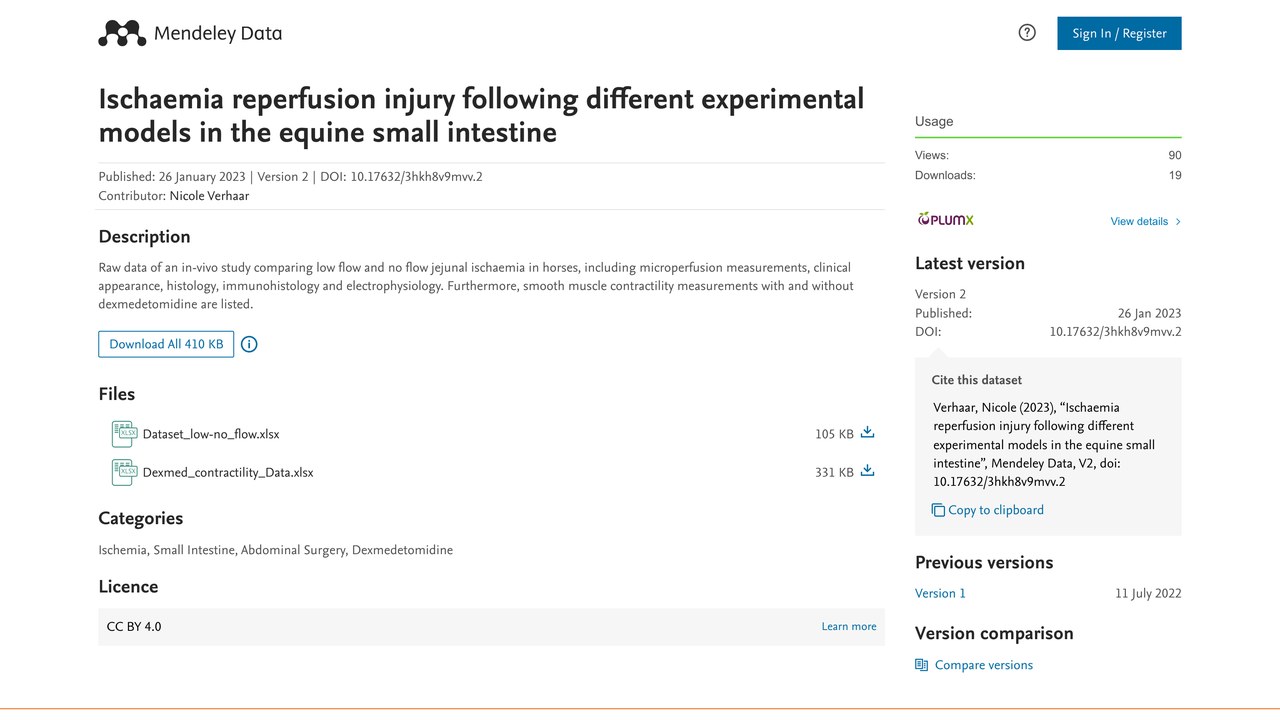The height and width of the screenshot is (720, 1280).
Task: Click the Compare versions link text
Action: click(984, 665)
